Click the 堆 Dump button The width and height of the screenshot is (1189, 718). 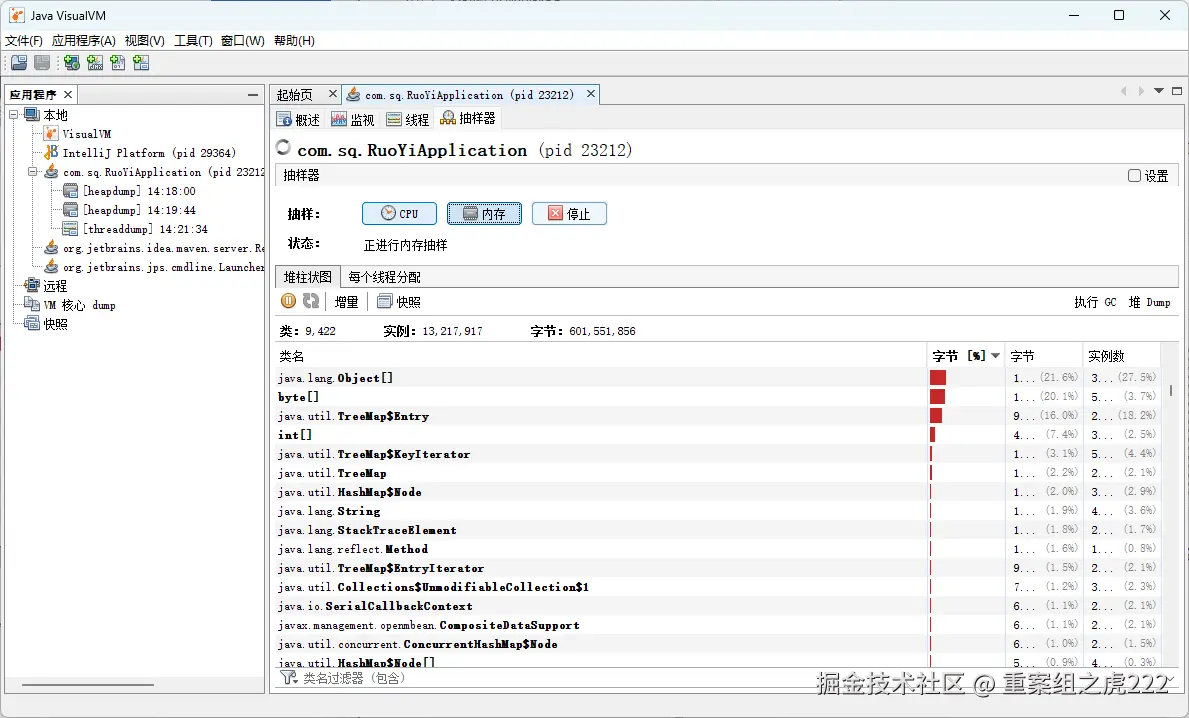click(1149, 302)
